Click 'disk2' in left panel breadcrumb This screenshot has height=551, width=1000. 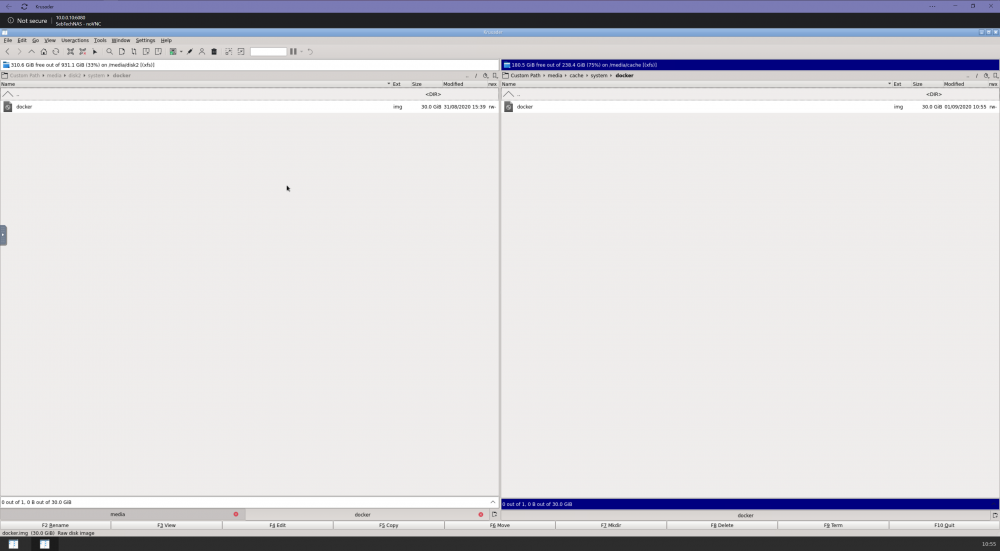tap(75, 75)
